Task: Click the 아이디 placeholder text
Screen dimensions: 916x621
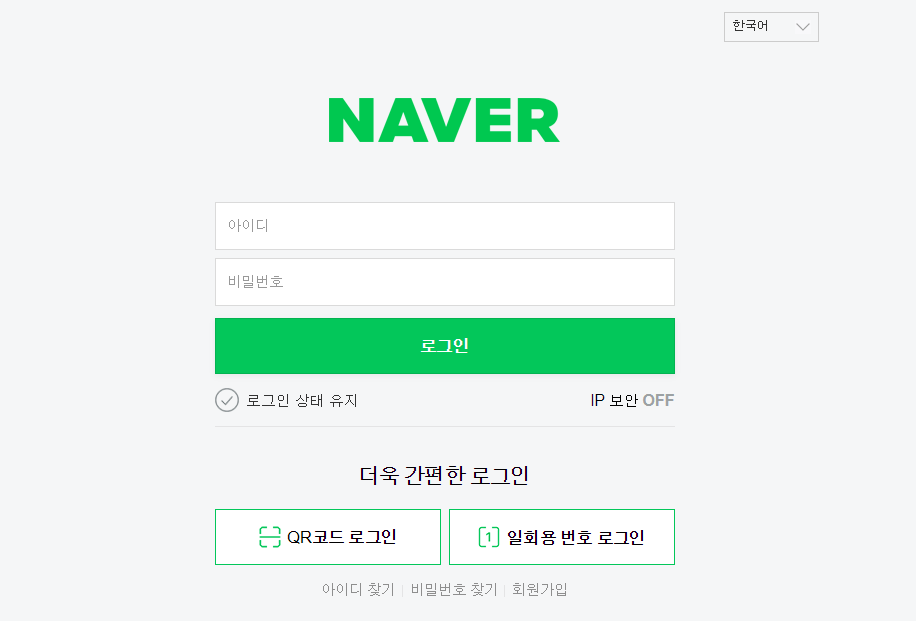Action: [248, 225]
